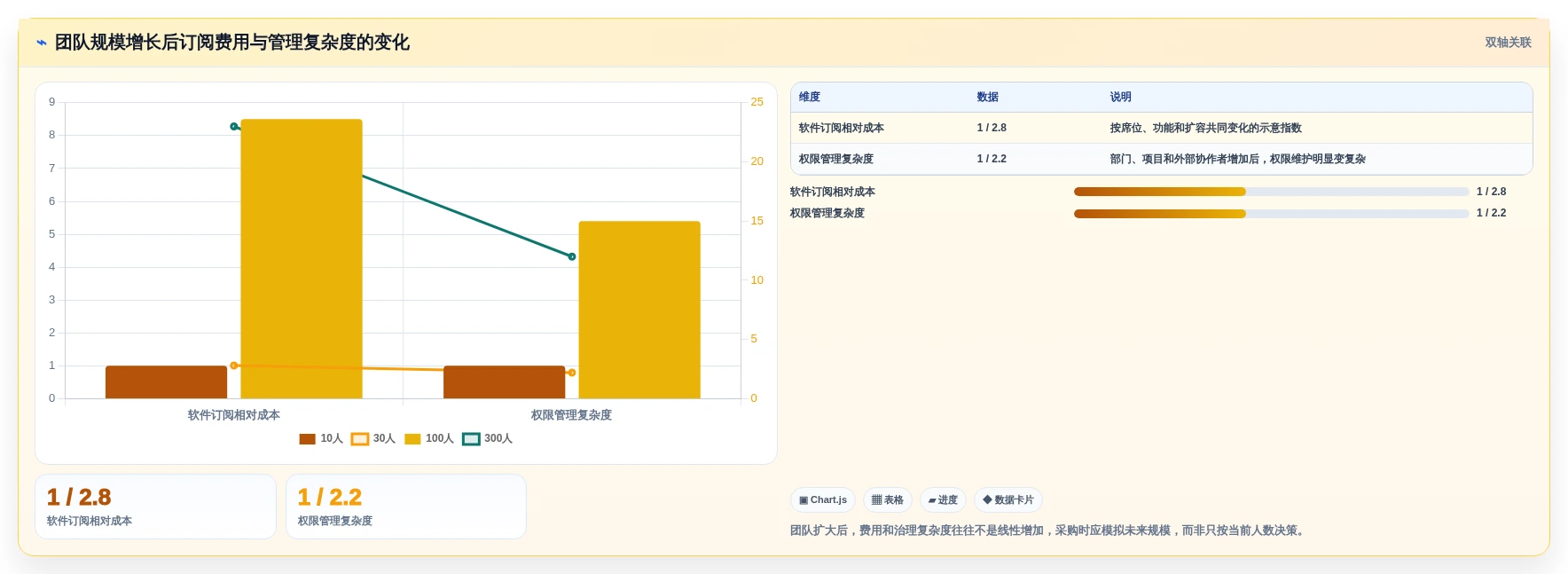Click the Chart.js tag chip
Image resolution: width=1568 pixels, height=574 pixels.
point(823,500)
